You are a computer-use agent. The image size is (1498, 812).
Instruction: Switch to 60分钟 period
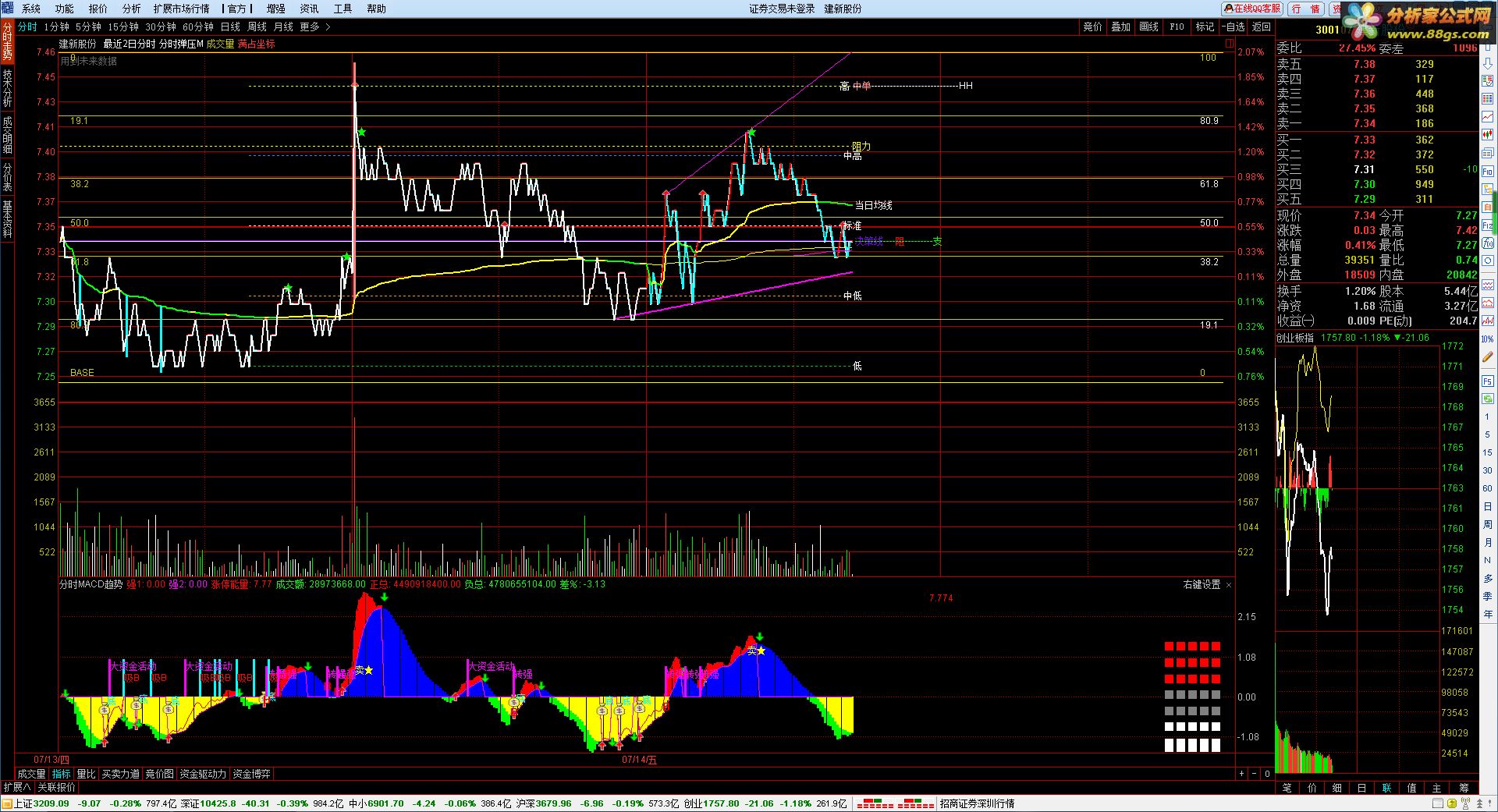198,27
